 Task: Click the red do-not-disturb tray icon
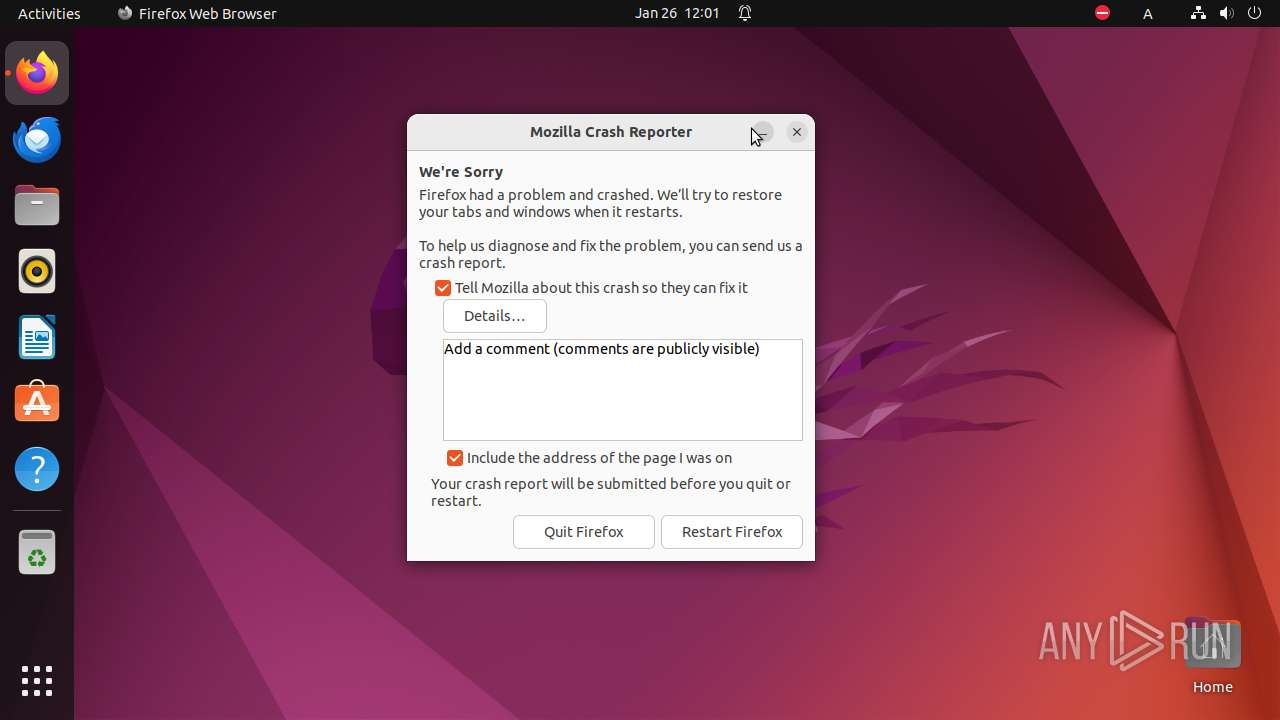pyautogui.click(x=1102, y=13)
